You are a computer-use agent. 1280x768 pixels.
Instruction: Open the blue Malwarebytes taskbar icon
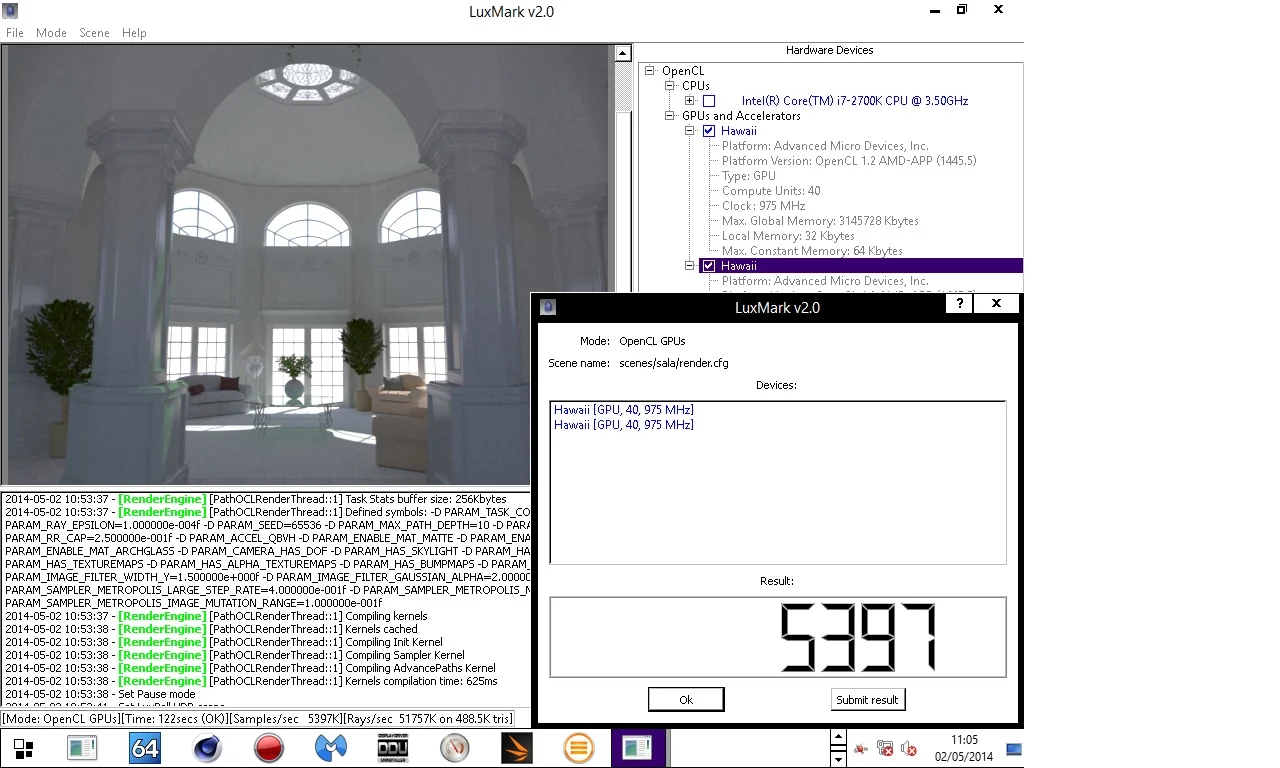[x=330, y=748]
